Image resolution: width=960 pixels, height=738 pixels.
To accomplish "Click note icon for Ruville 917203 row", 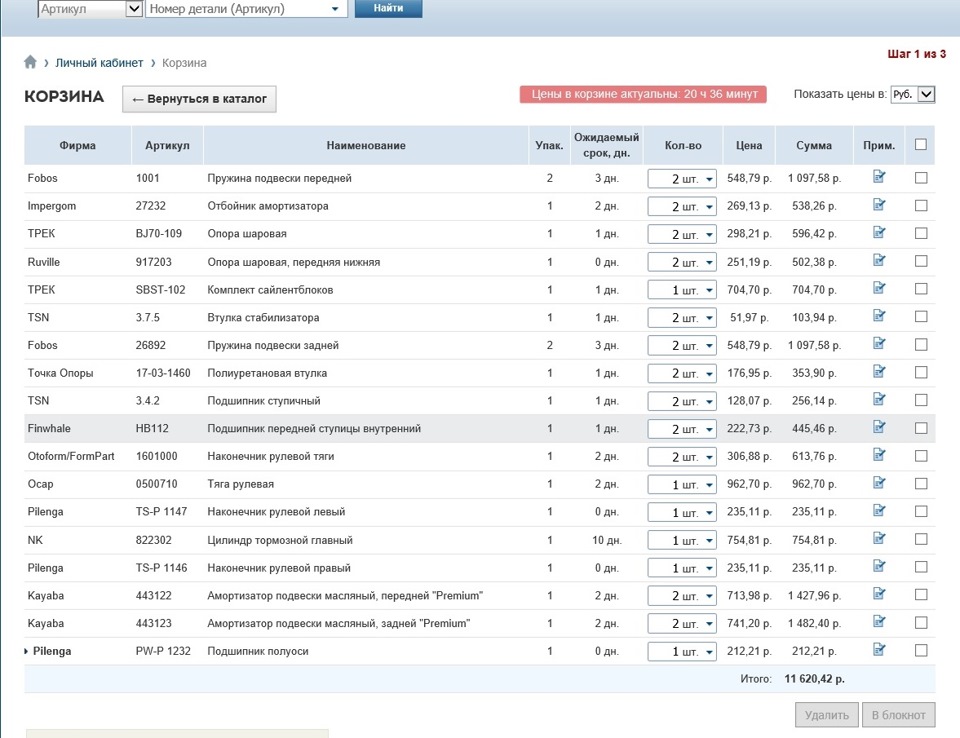I will 879,261.
